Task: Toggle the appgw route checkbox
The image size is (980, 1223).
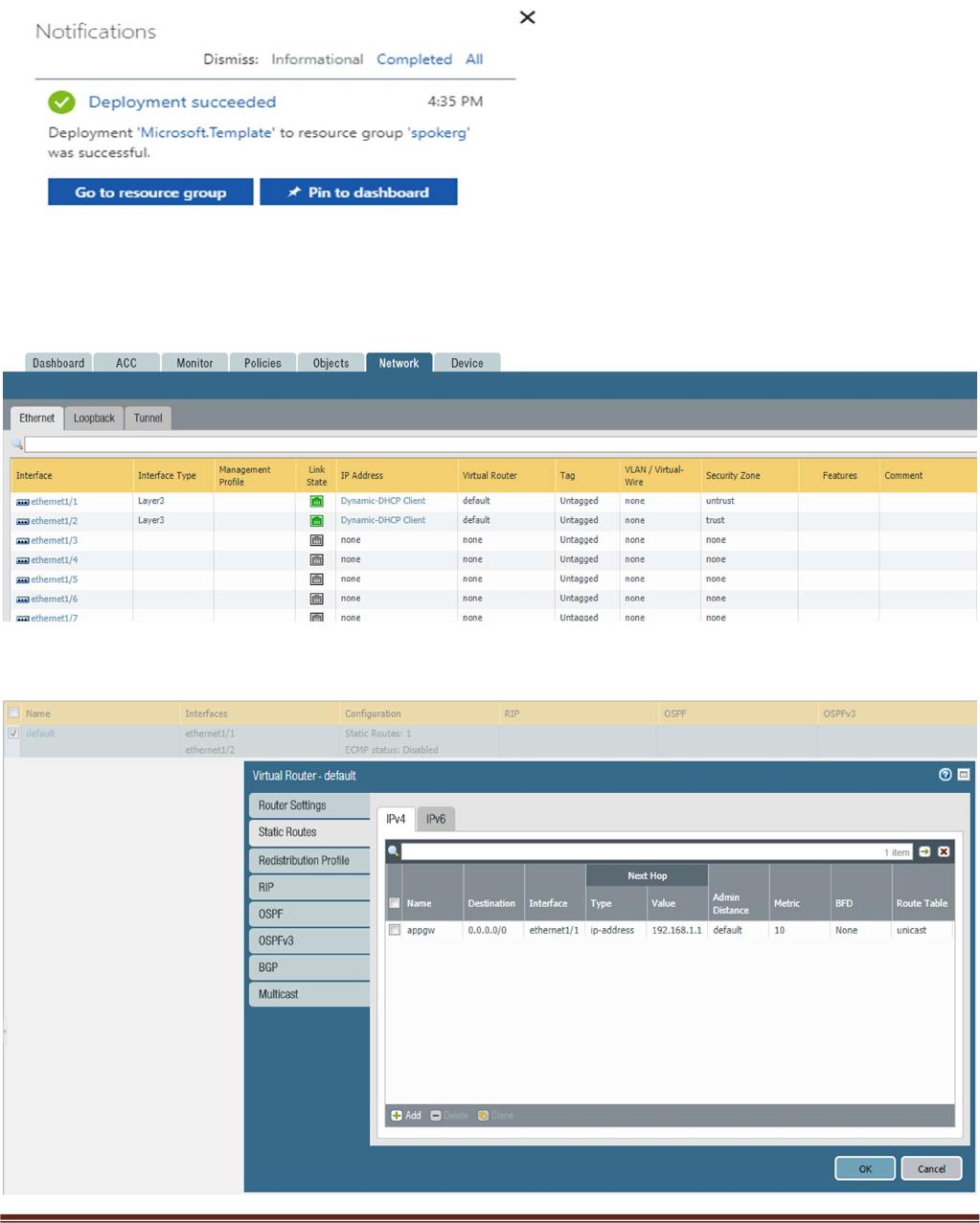Action: (x=394, y=930)
